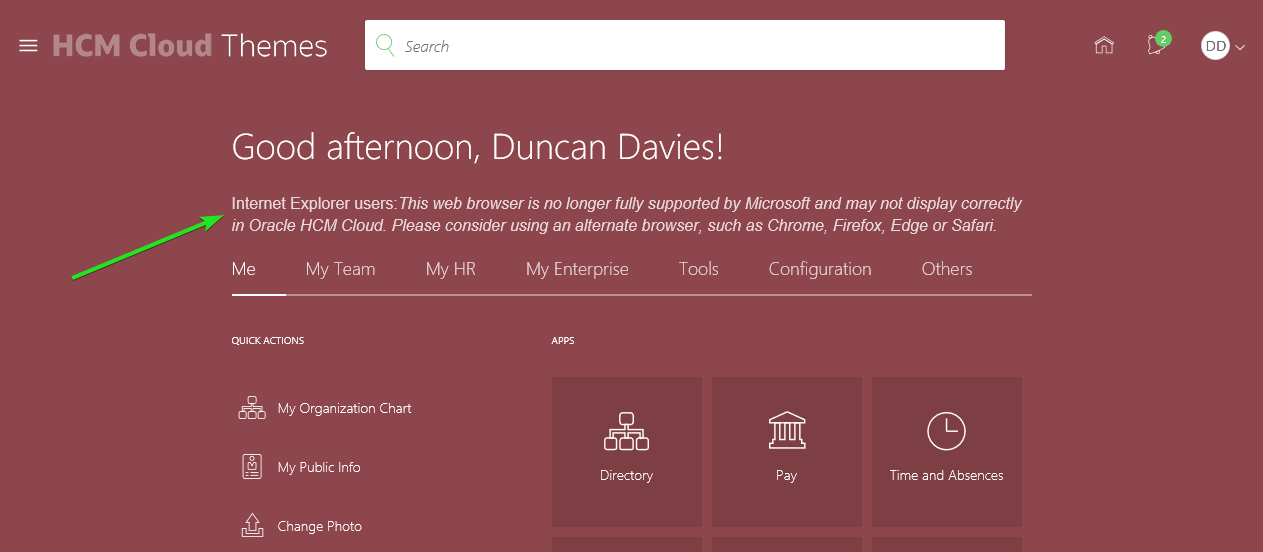Switch to the My Team tab

(x=341, y=269)
